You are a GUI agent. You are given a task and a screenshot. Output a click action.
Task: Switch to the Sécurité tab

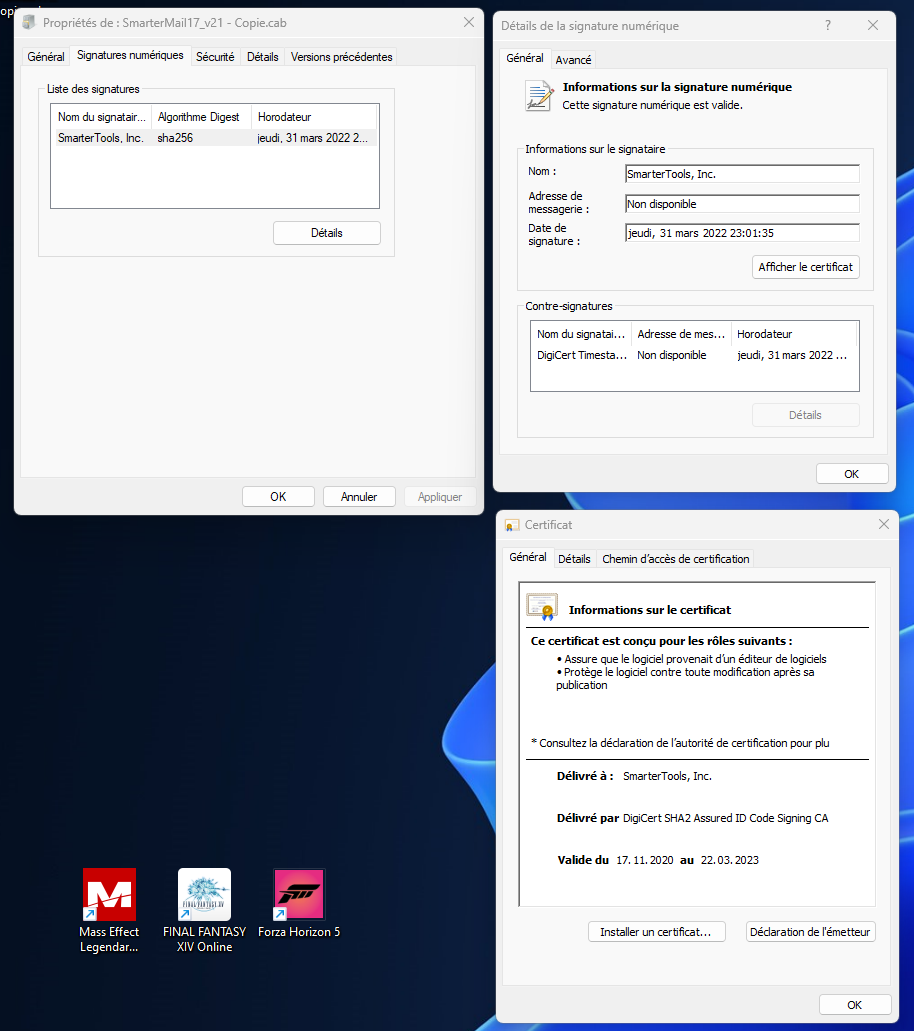click(215, 57)
